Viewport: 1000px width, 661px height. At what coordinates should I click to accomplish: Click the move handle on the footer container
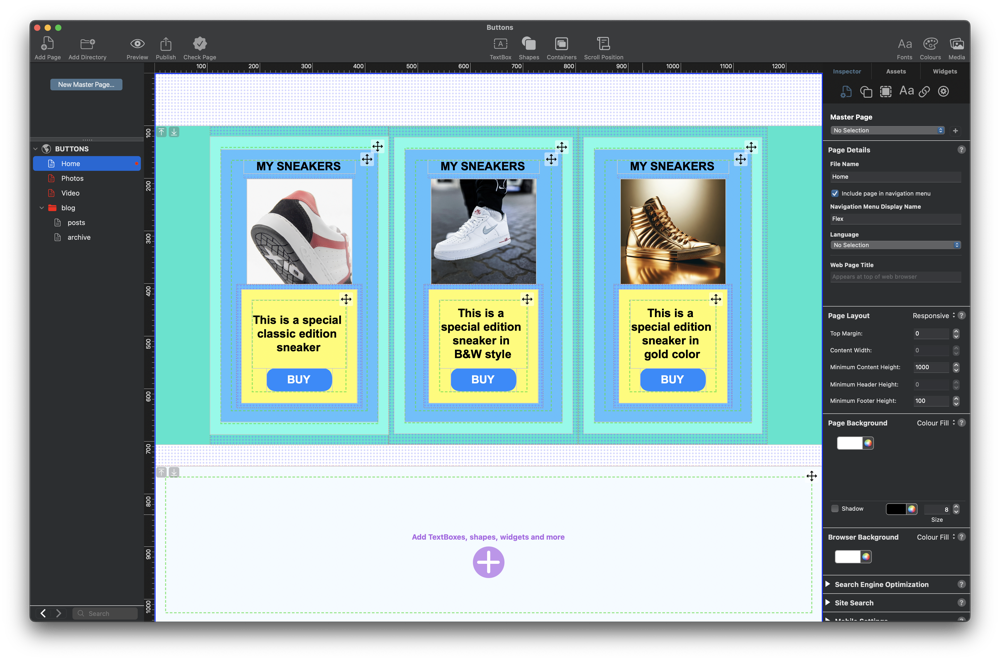click(811, 476)
